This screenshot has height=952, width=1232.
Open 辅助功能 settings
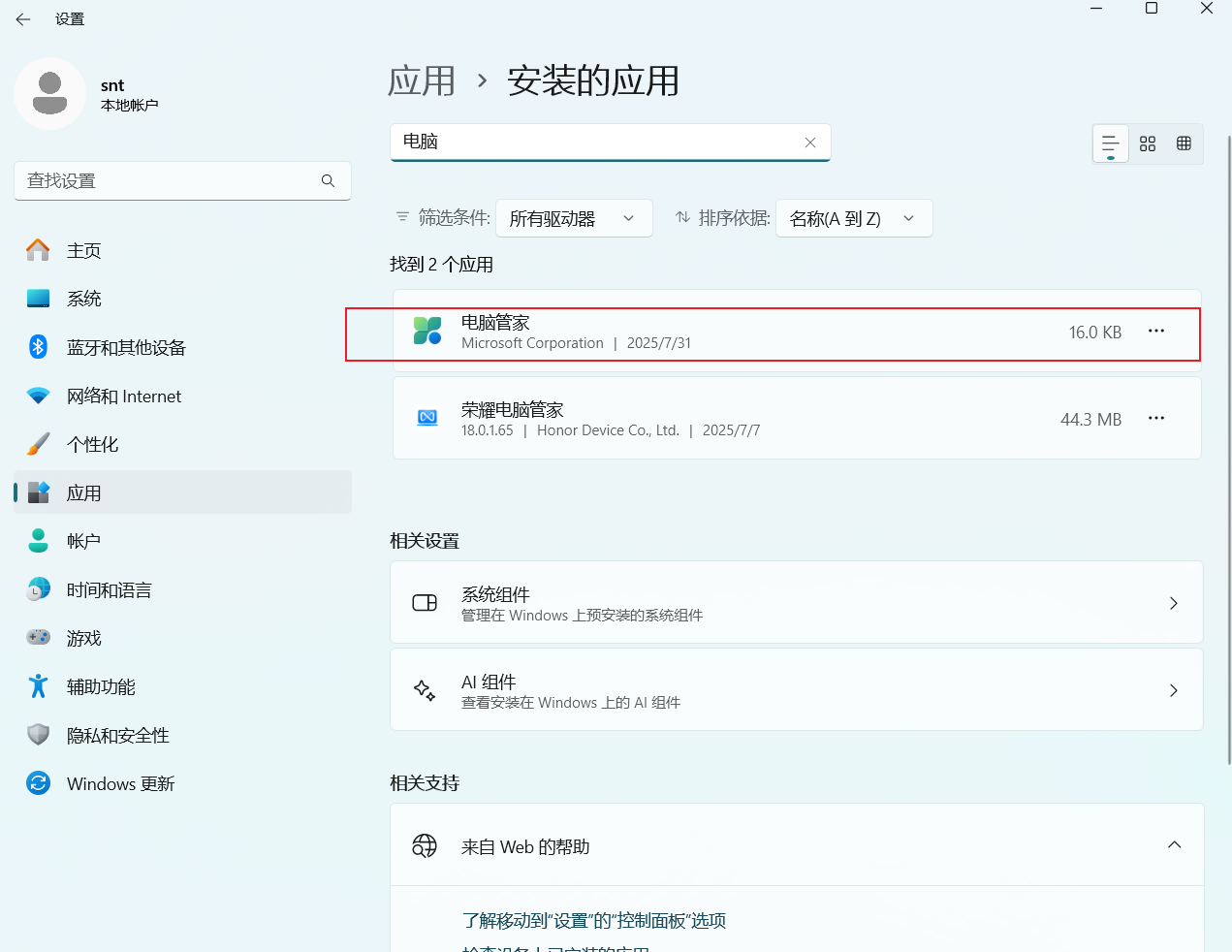click(x=182, y=686)
